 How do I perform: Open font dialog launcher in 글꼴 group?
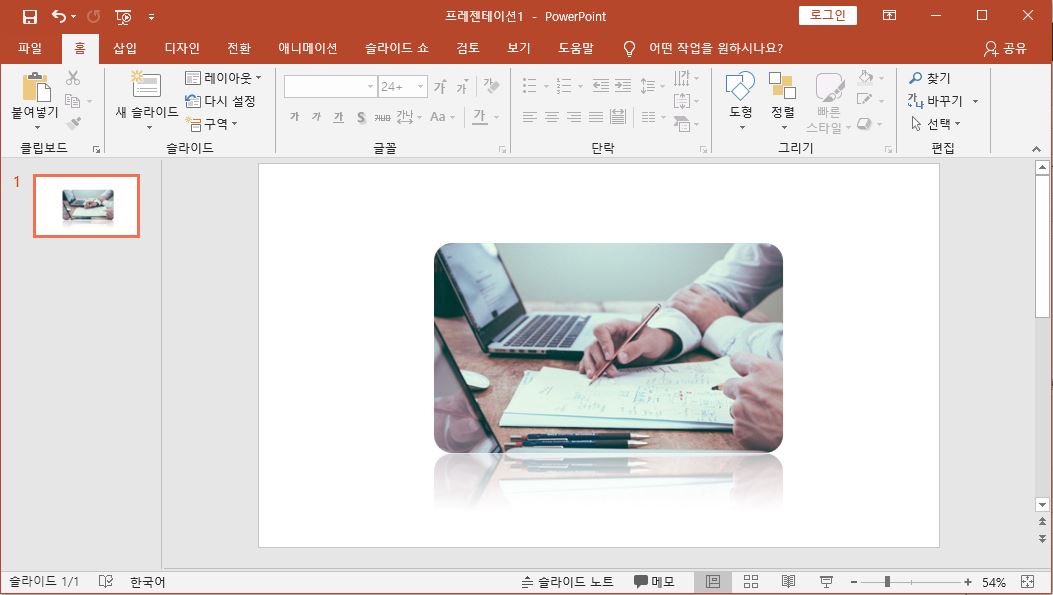coord(502,149)
